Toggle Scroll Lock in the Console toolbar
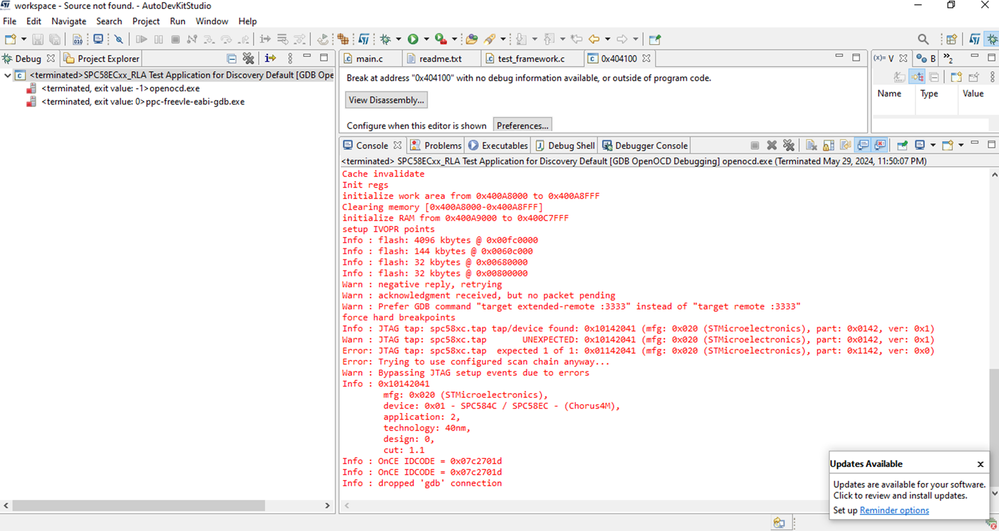Screen dimensions: 999x531 (829, 146)
